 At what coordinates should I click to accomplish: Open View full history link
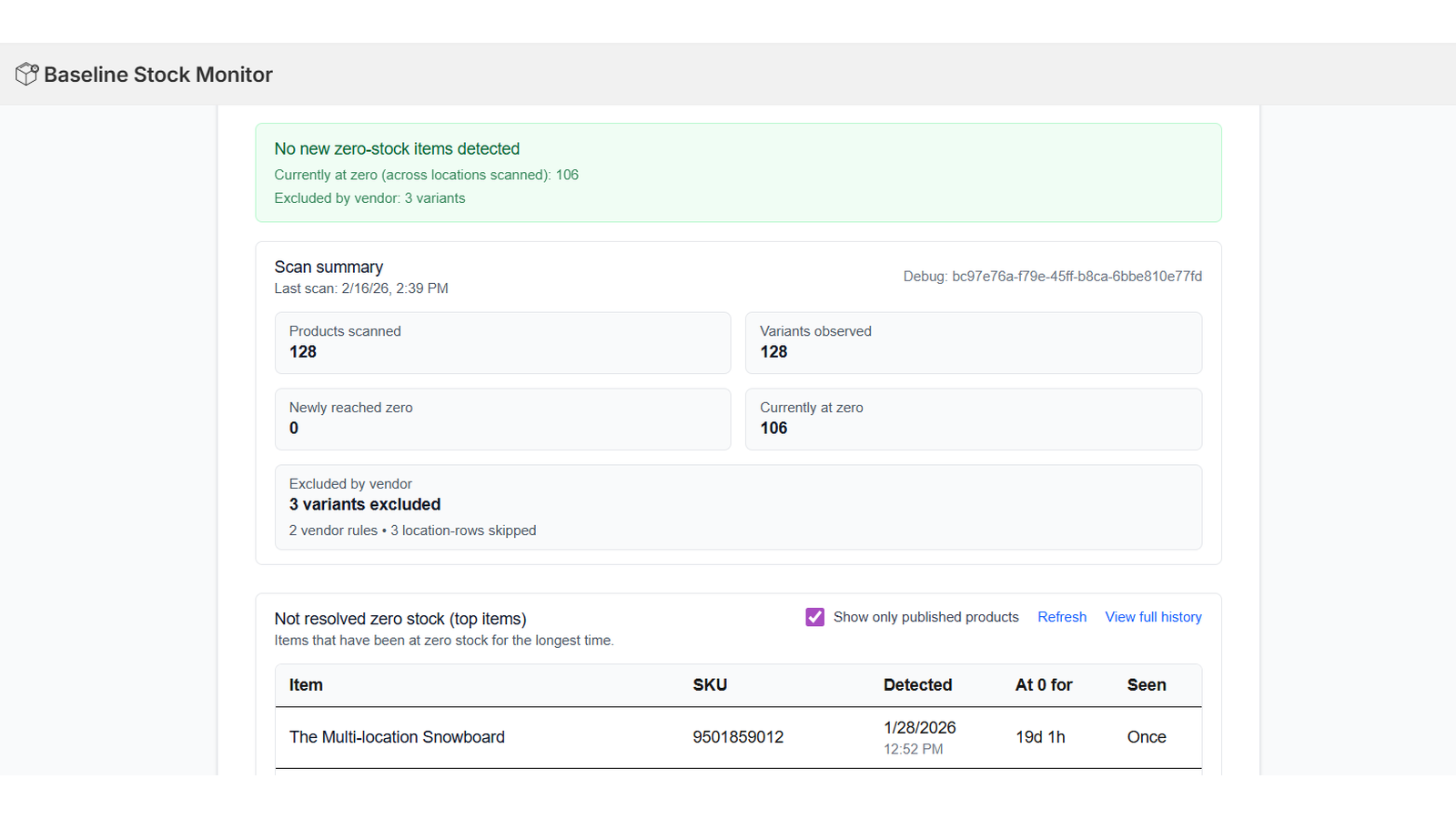[x=1153, y=617]
